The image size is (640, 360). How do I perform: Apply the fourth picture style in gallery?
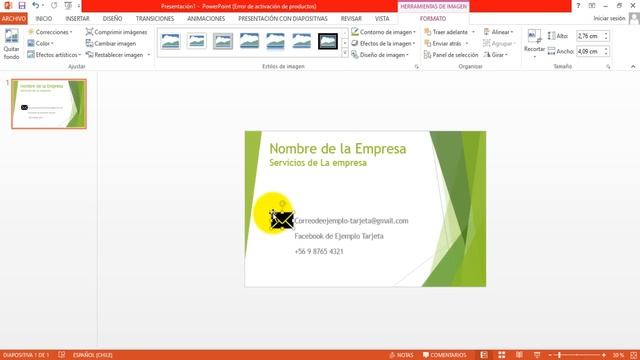(249, 41)
